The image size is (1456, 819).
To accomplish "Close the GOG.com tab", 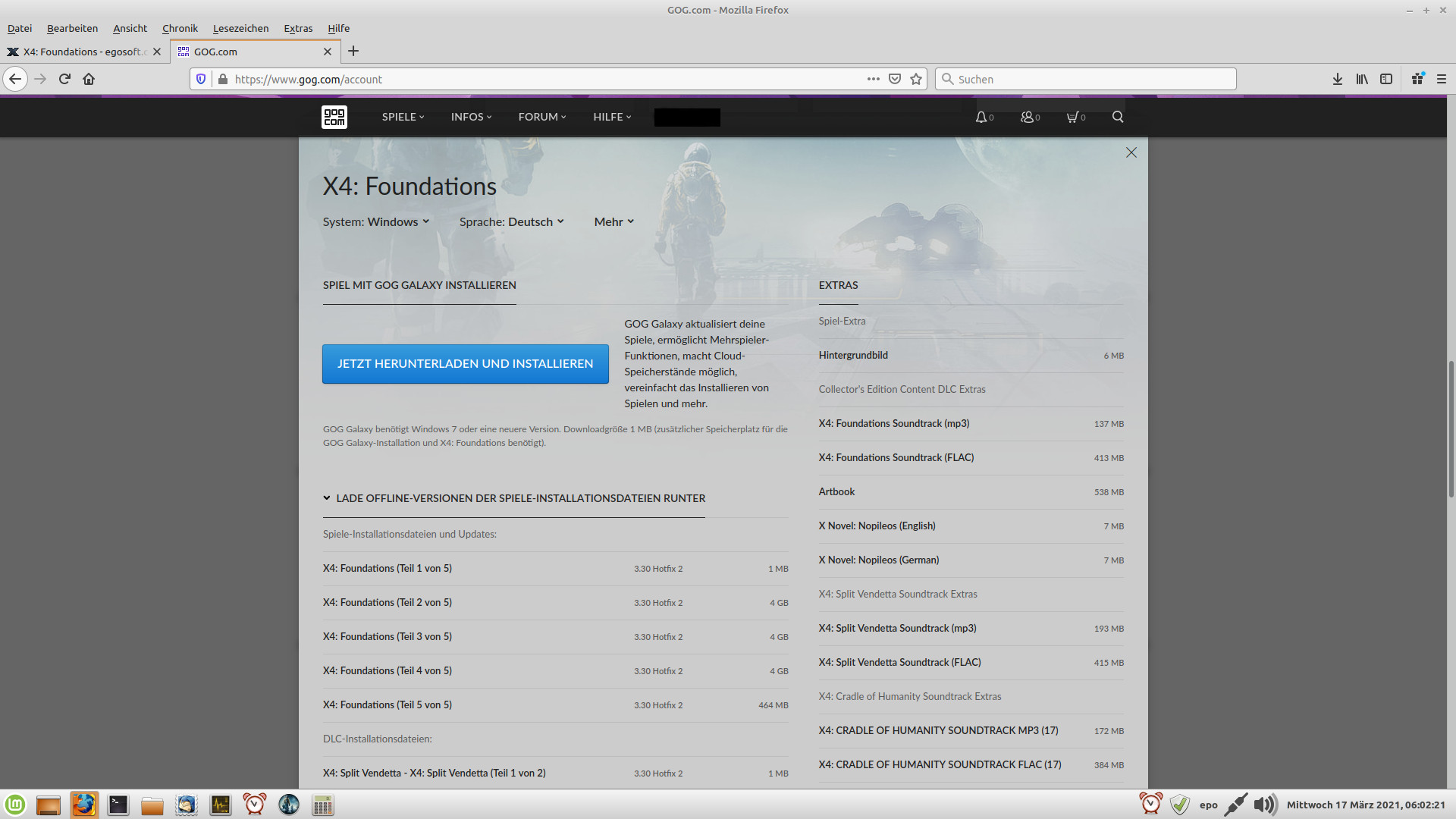I will pyautogui.click(x=328, y=52).
